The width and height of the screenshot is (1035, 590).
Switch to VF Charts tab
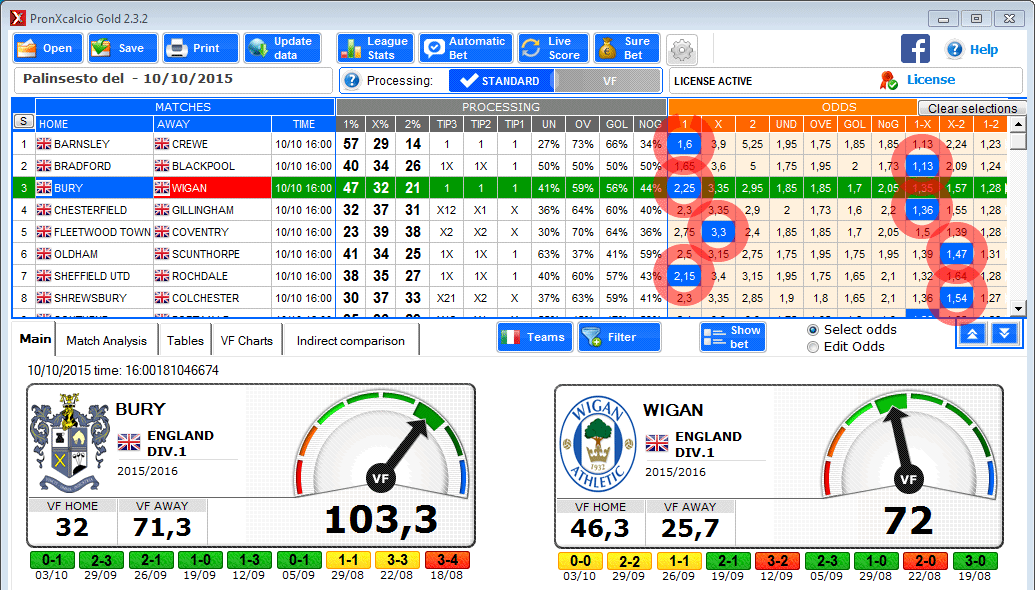click(x=246, y=341)
